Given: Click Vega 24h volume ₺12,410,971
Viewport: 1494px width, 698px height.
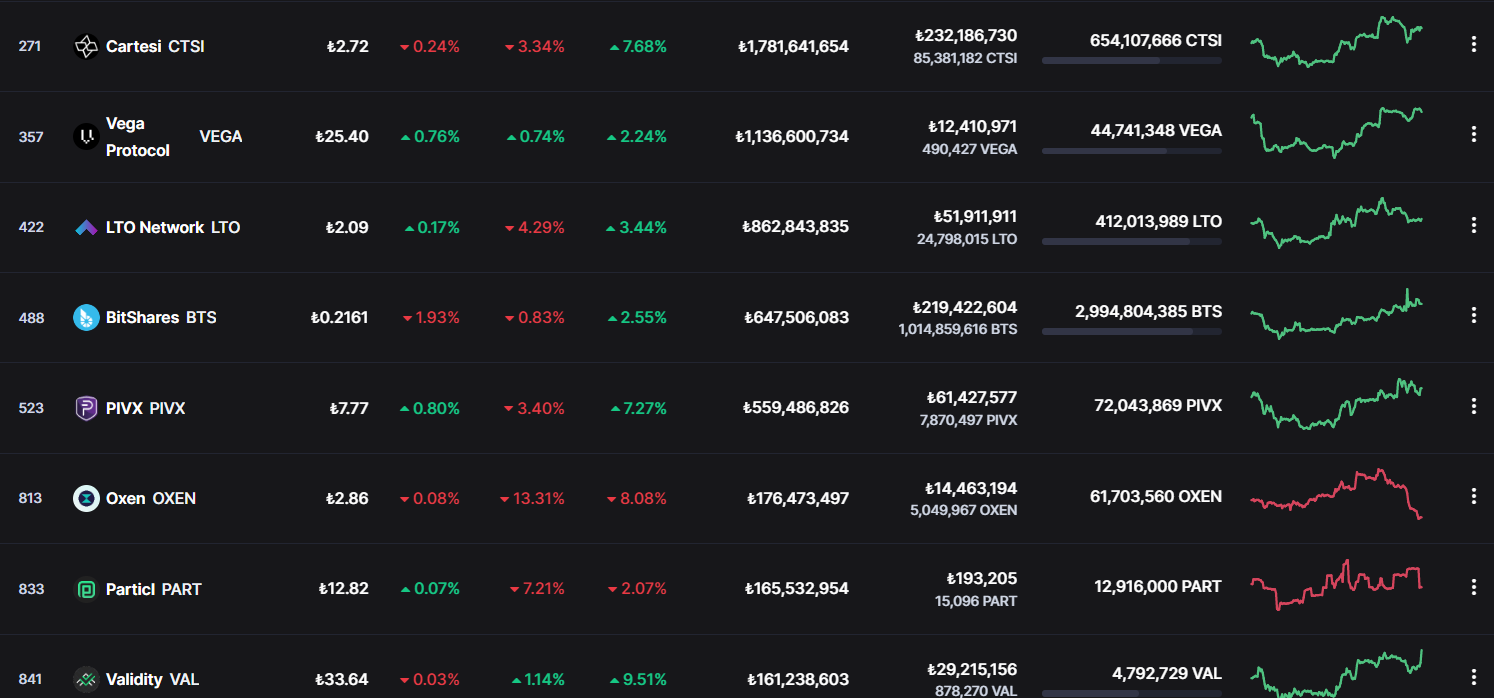Looking at the screenshot, I should (x=972, y=126).
